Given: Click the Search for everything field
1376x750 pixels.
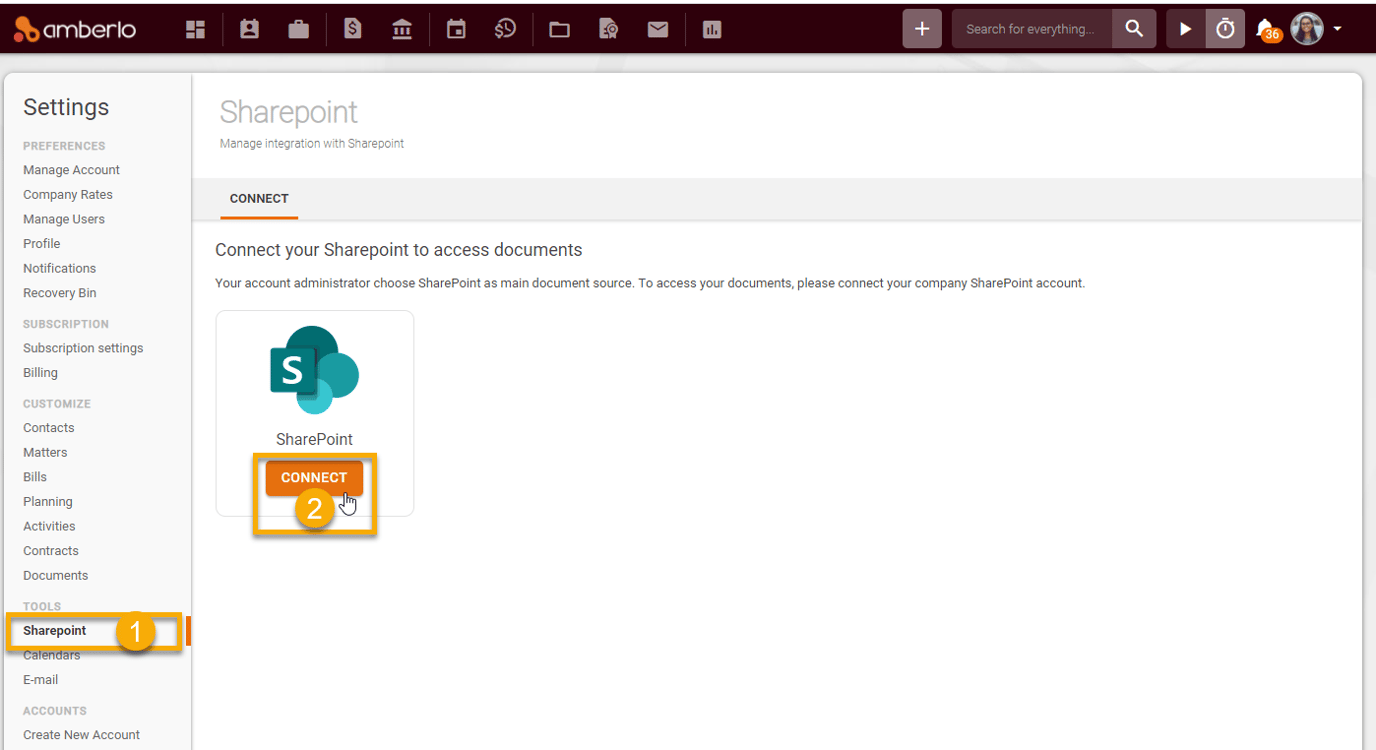Looking at the screenshot, I should point(1031,28).
